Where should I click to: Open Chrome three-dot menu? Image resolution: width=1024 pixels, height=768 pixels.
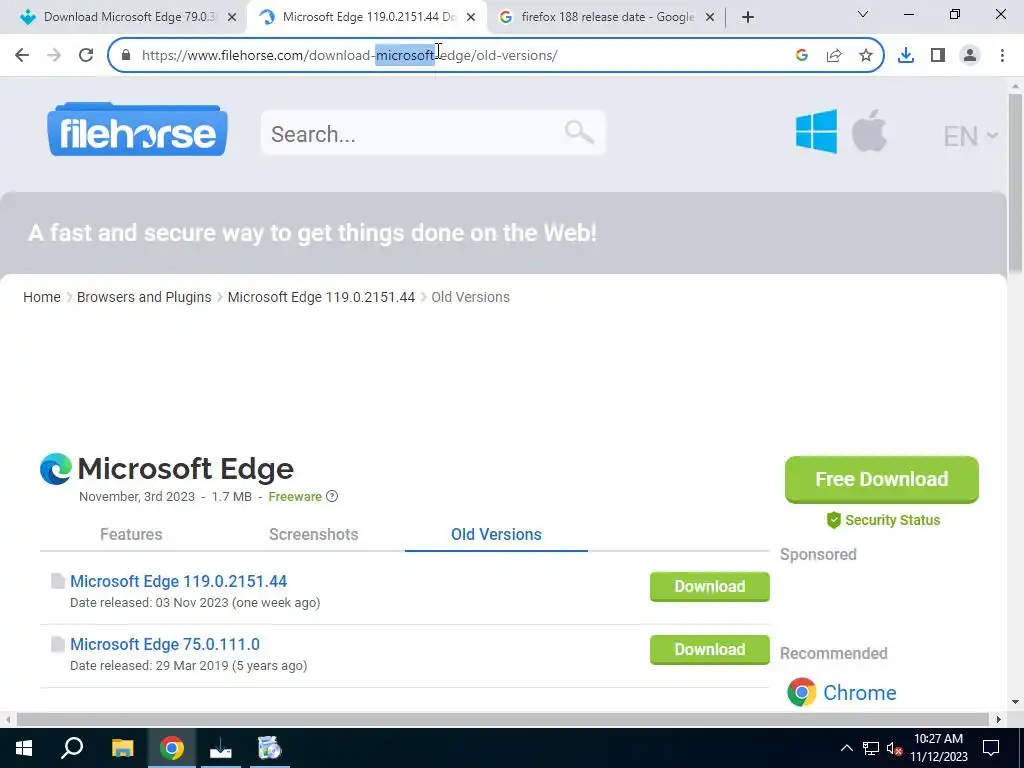click(x=1002, y=56)
